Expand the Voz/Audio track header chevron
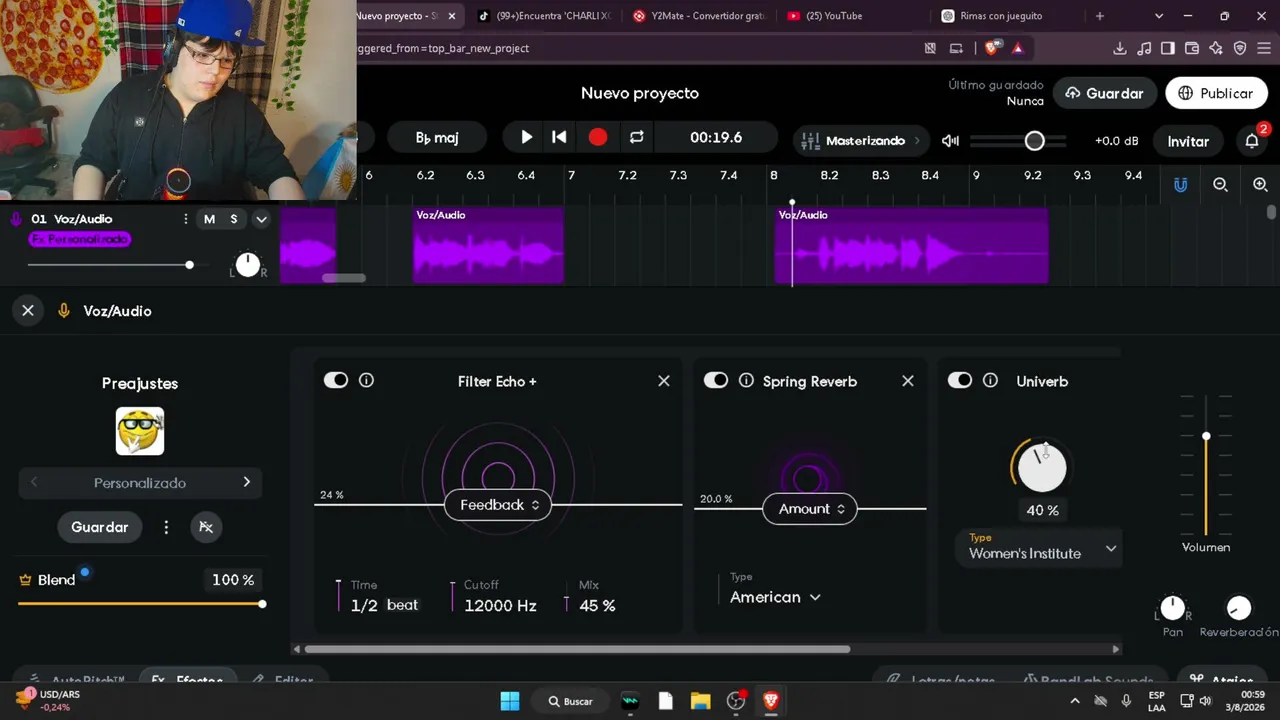This screenshot has height=720, width=1280. coord(261,219)
